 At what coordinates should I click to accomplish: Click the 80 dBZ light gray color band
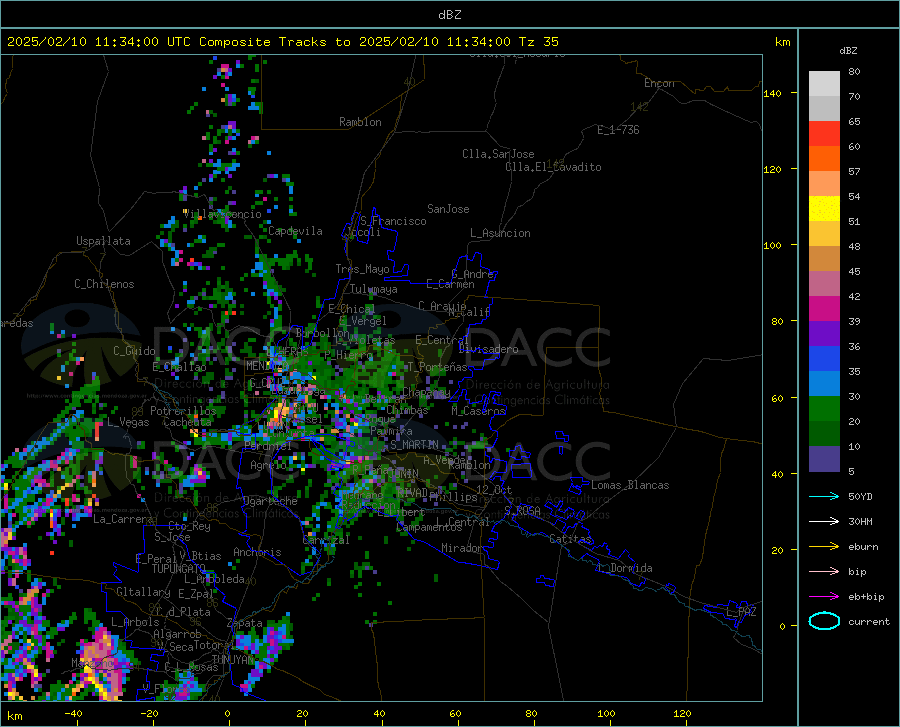click(x=824, y=84)
